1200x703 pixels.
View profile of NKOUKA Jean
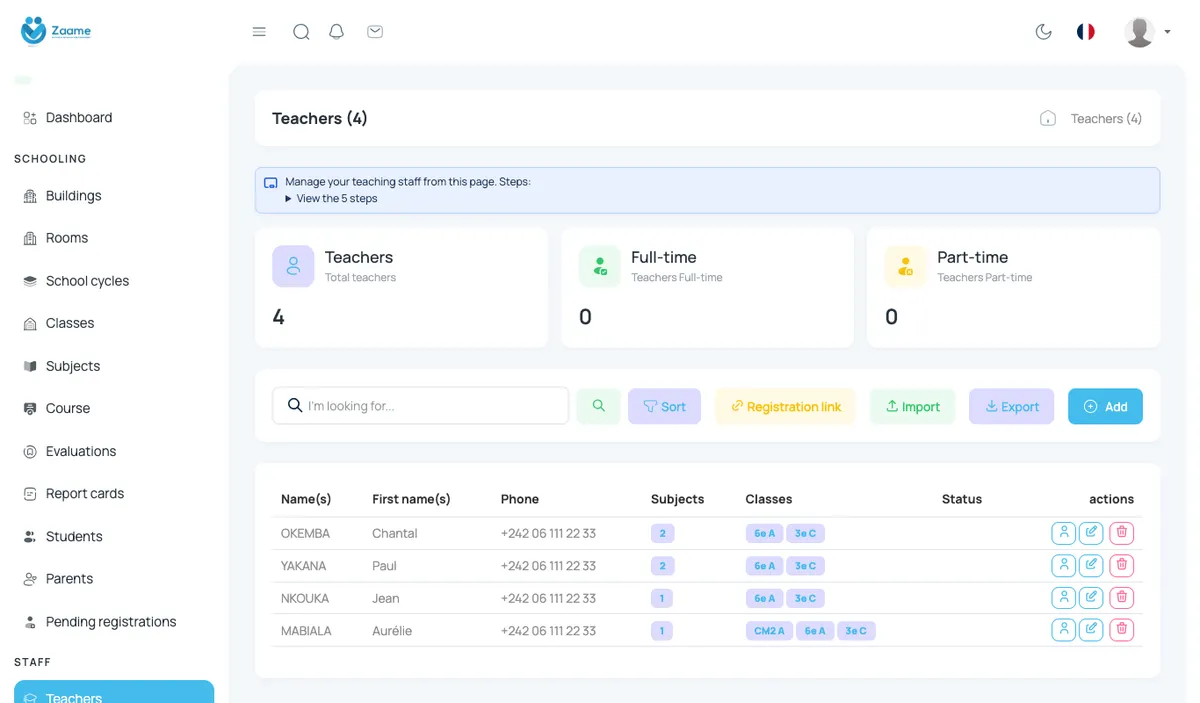click(x=1064, y=597)
